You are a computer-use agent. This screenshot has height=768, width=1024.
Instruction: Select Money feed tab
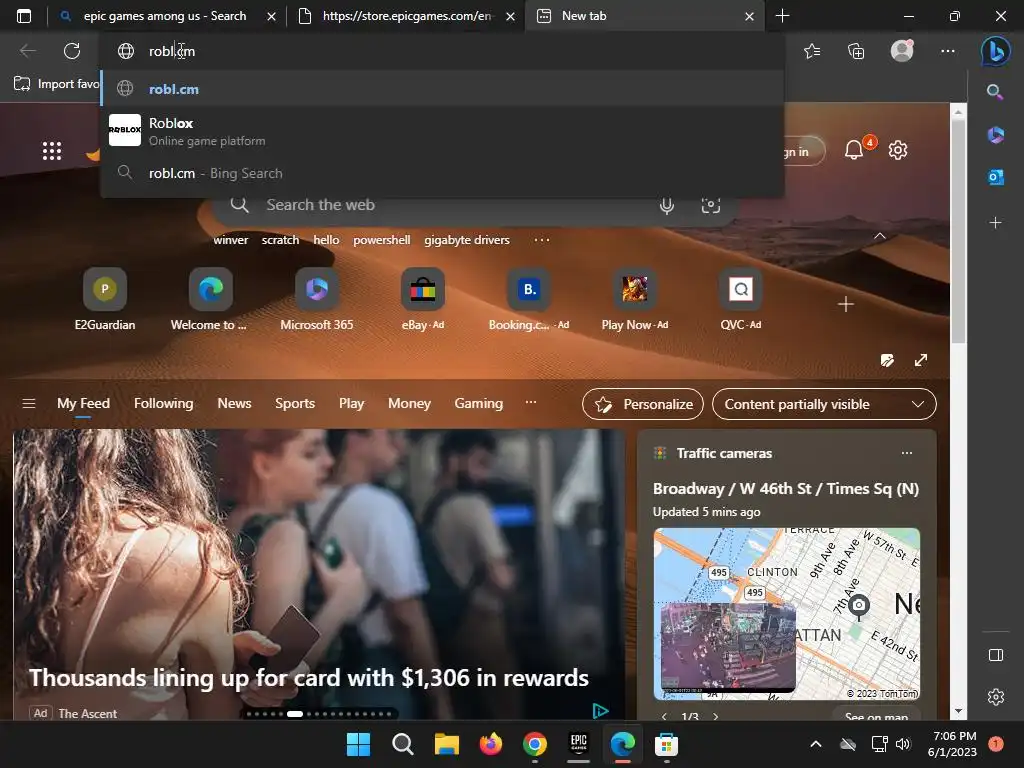(409, 404)
